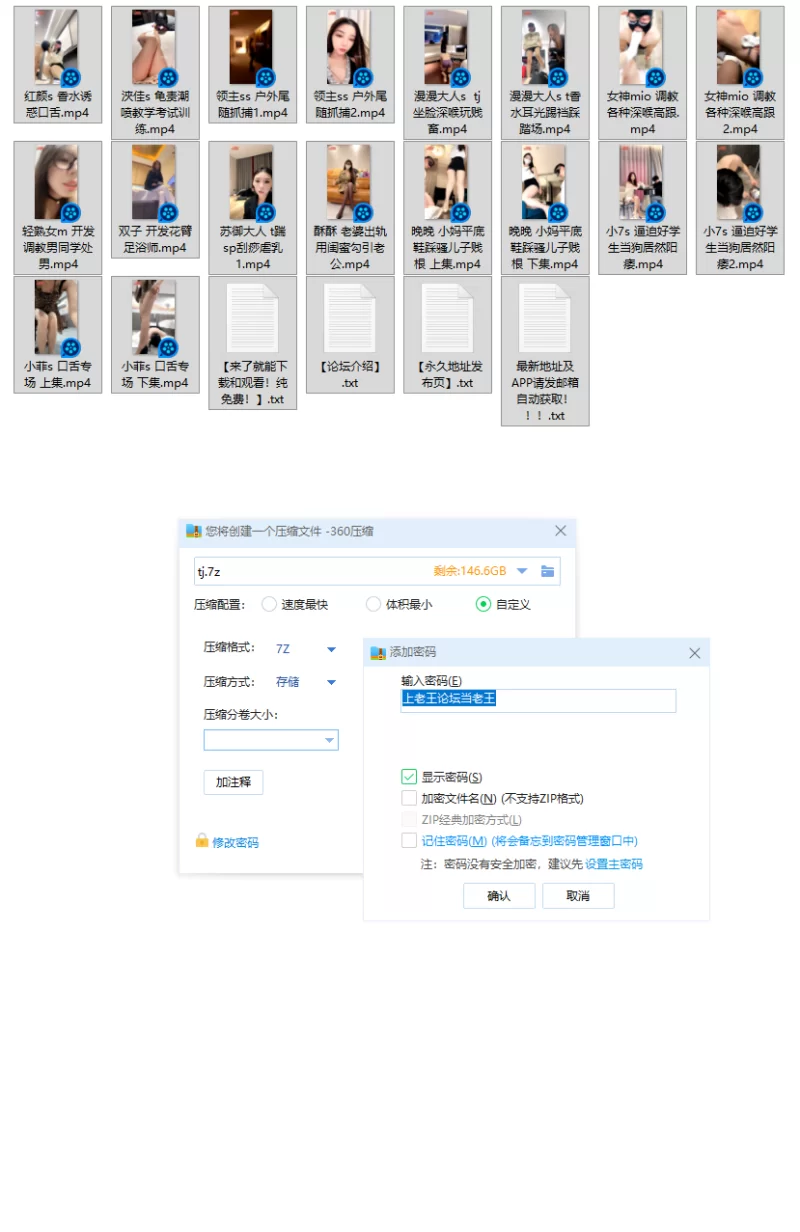The width and height of the screenshot is (800, 1232).
Task: Close the 360压缩 create archive dialog
Action: (561, 531)
